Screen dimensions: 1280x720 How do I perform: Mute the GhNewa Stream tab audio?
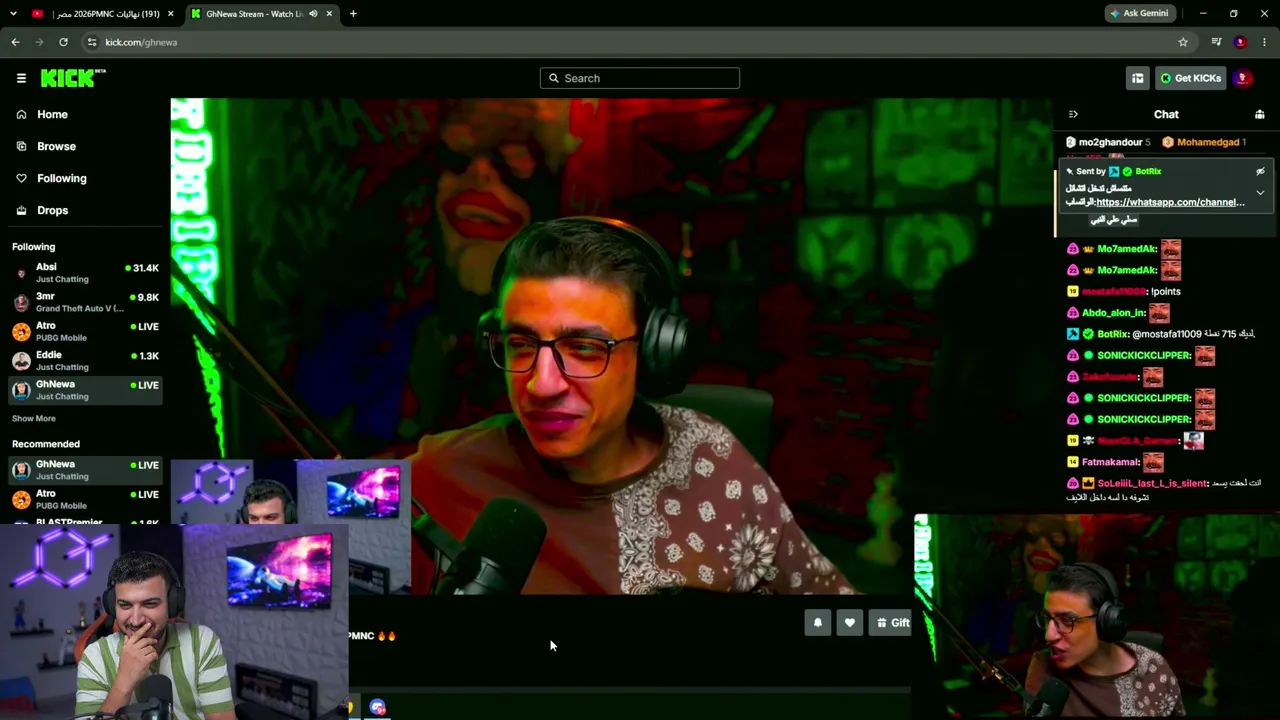click(313, 14)
